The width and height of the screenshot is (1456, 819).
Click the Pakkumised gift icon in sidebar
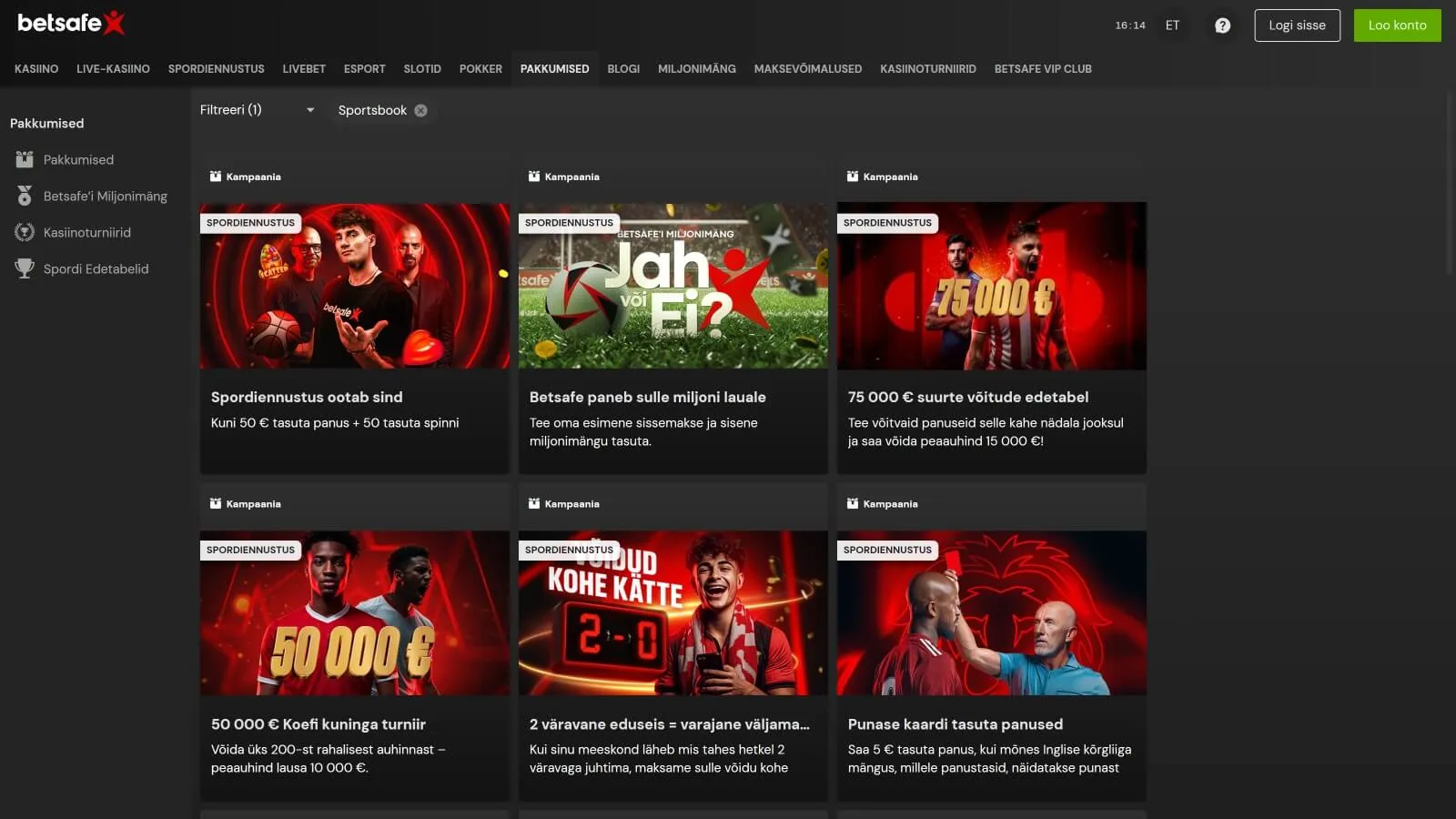(25, 159)
